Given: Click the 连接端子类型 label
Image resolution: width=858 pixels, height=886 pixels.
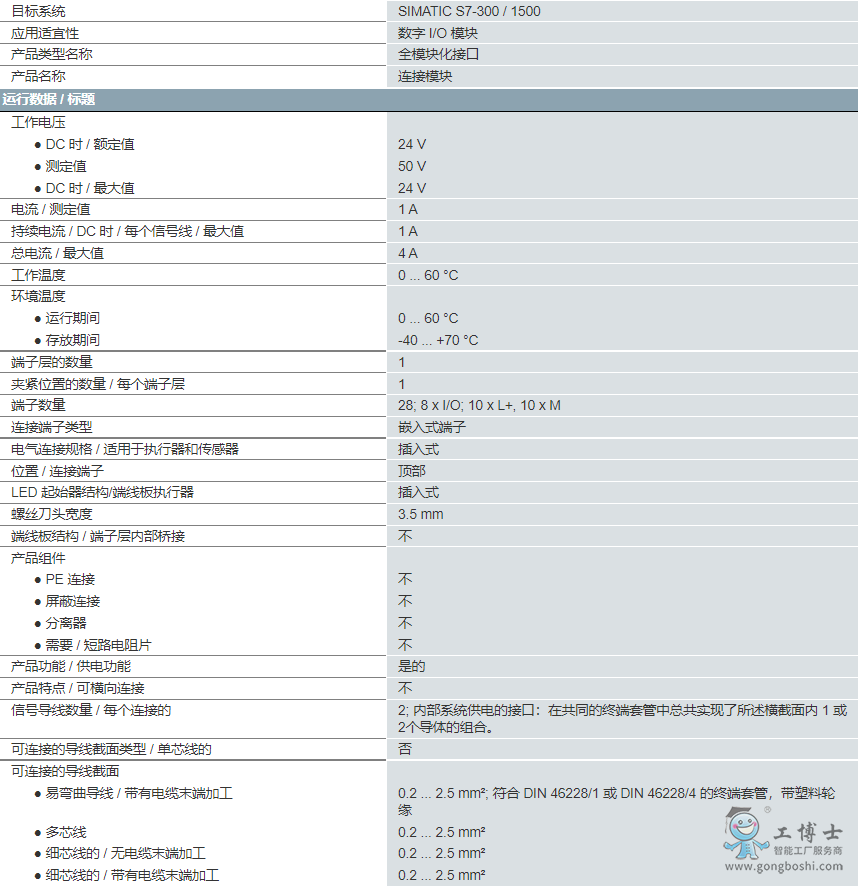Looking at the screenshot, I should (52, 427).
